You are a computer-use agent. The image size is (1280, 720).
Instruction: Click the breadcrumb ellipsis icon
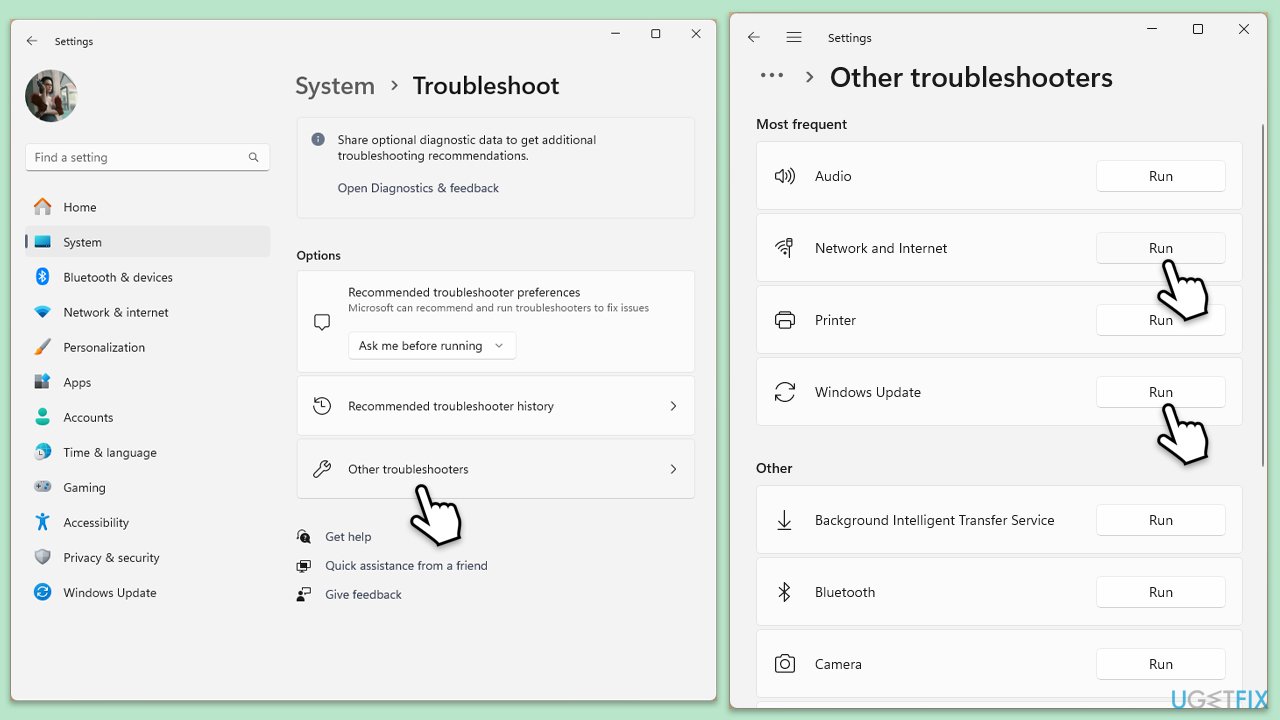(771, 76)
